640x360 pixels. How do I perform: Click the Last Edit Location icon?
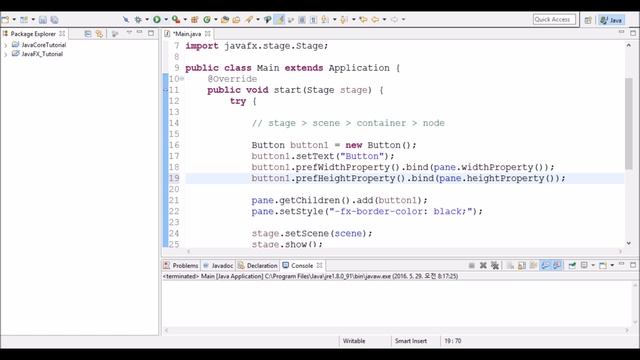[363, 20]
